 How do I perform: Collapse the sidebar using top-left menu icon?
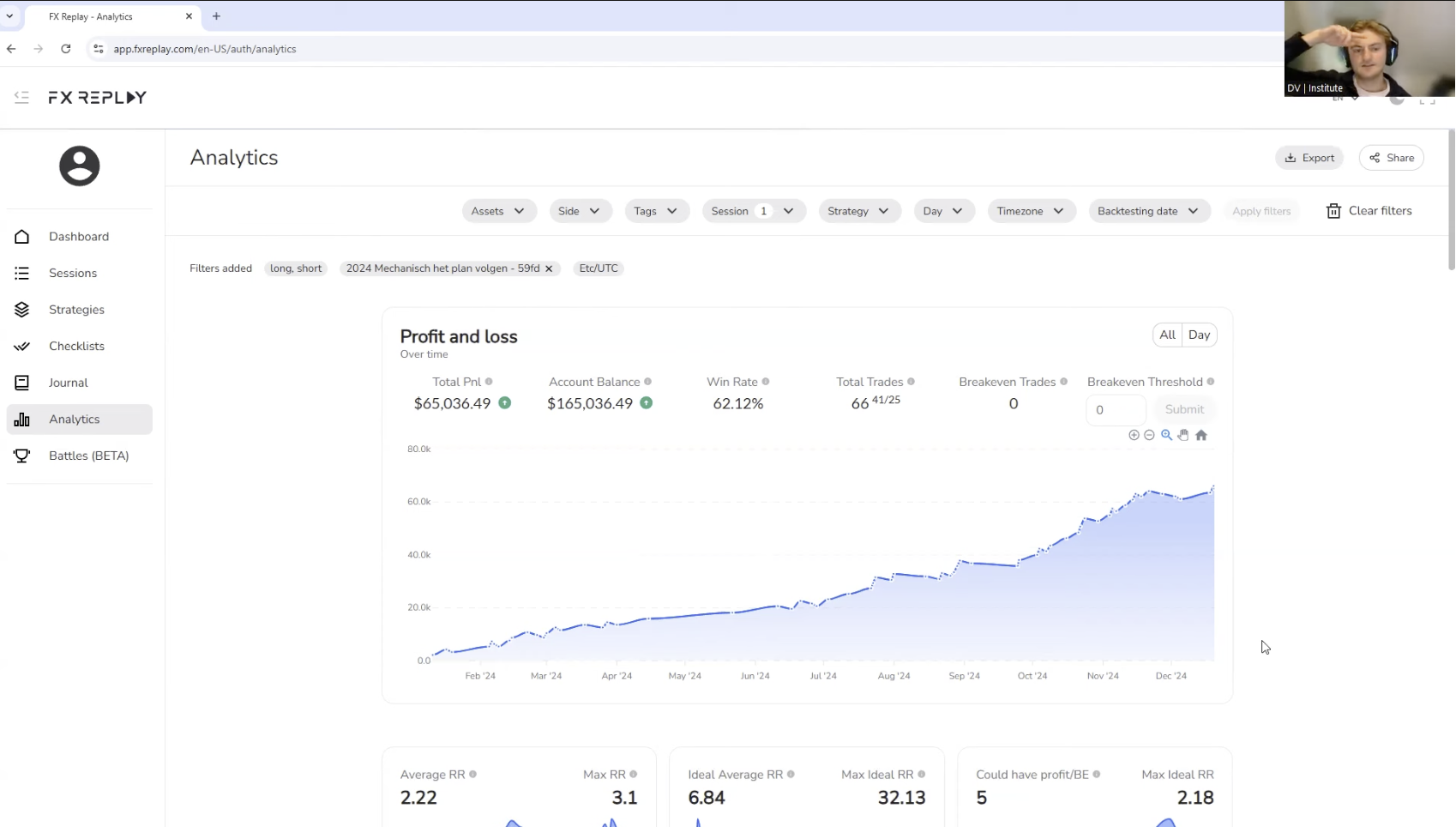coord(21,98)
